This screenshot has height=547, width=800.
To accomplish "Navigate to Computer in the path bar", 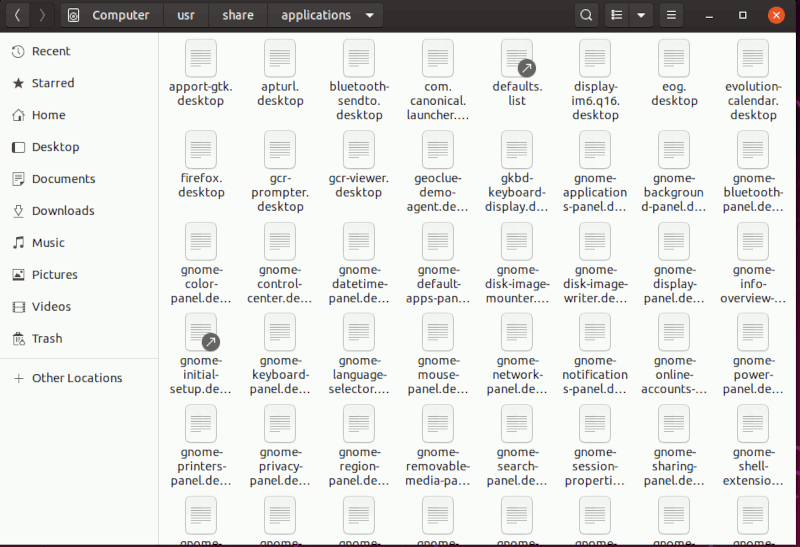I will coord(112,15).
